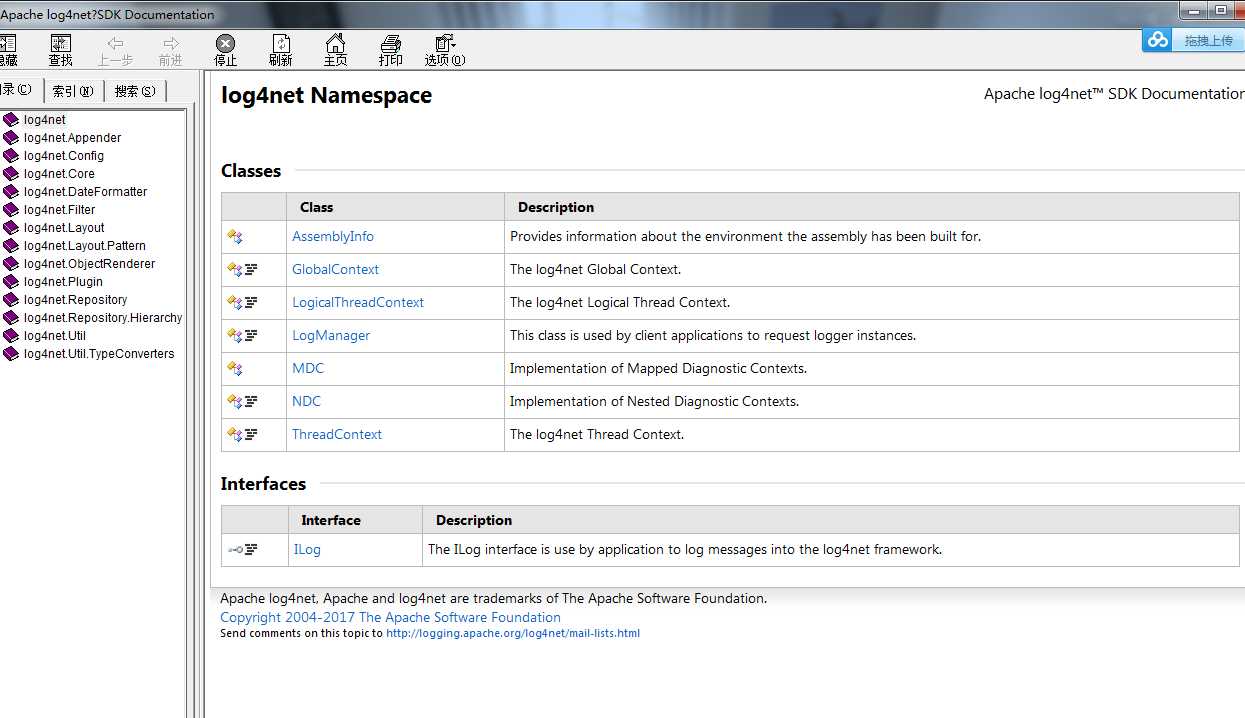Open the LogManager class link

point(331,335)
